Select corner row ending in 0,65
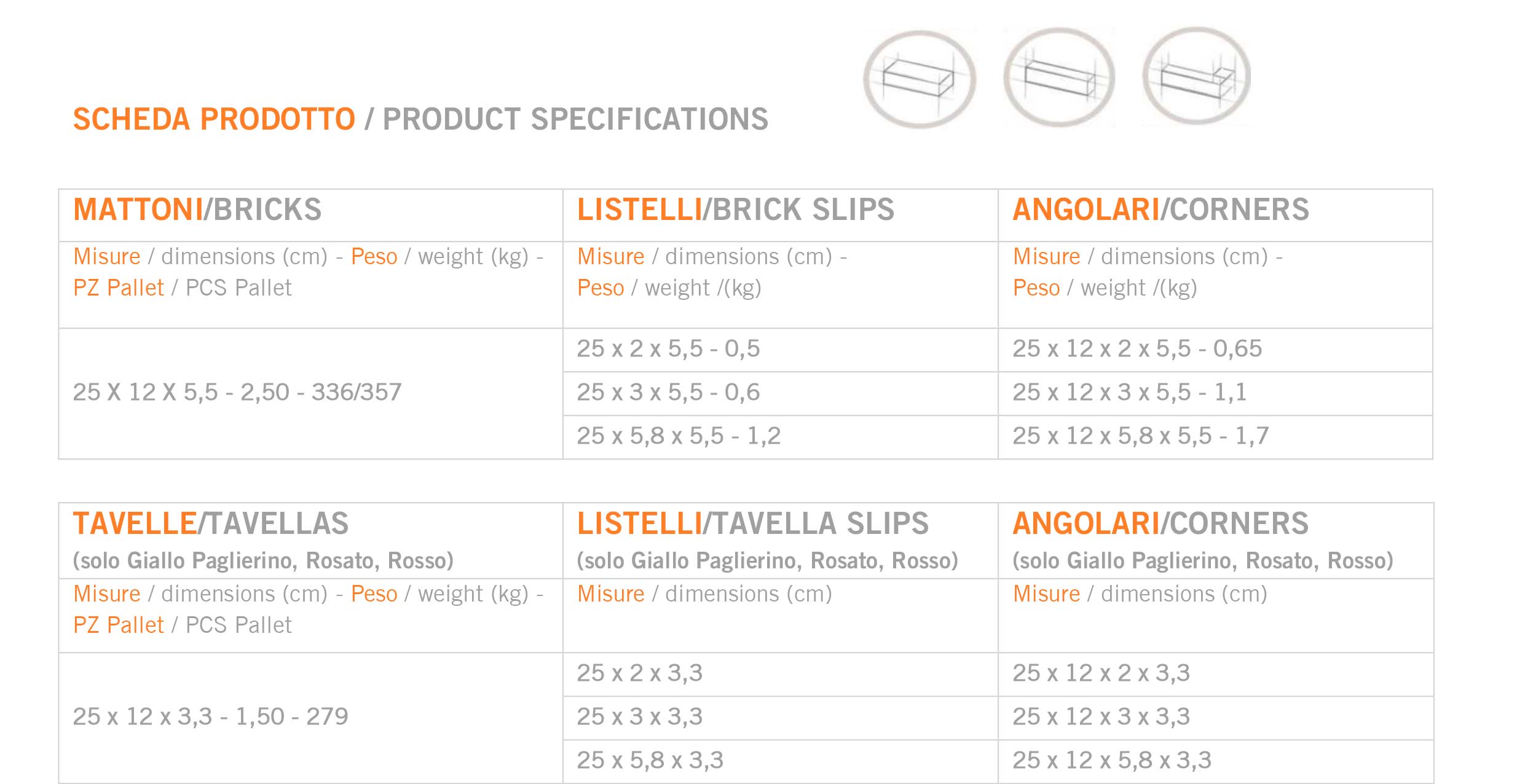Screen dimensions: 1525x784 click(1215, 350)
